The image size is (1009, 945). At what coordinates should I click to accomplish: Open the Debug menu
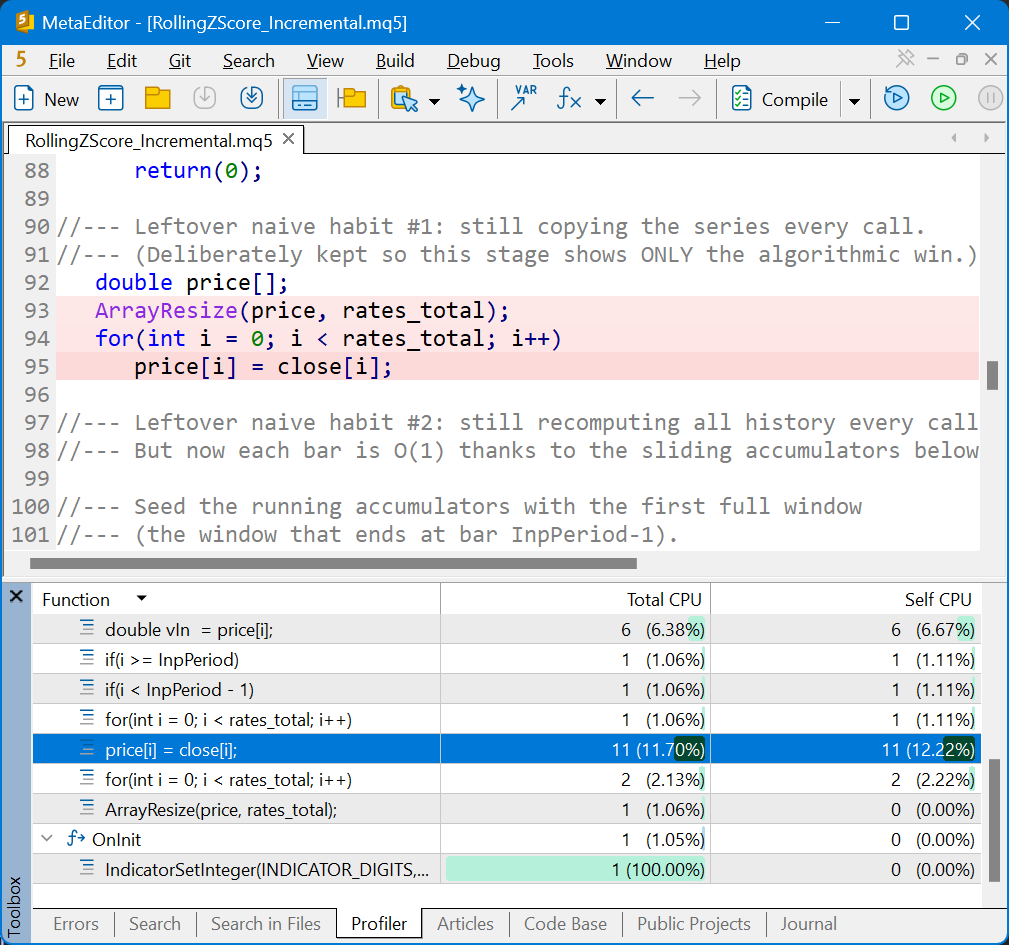pyautogui.click(x=474, y=60)
